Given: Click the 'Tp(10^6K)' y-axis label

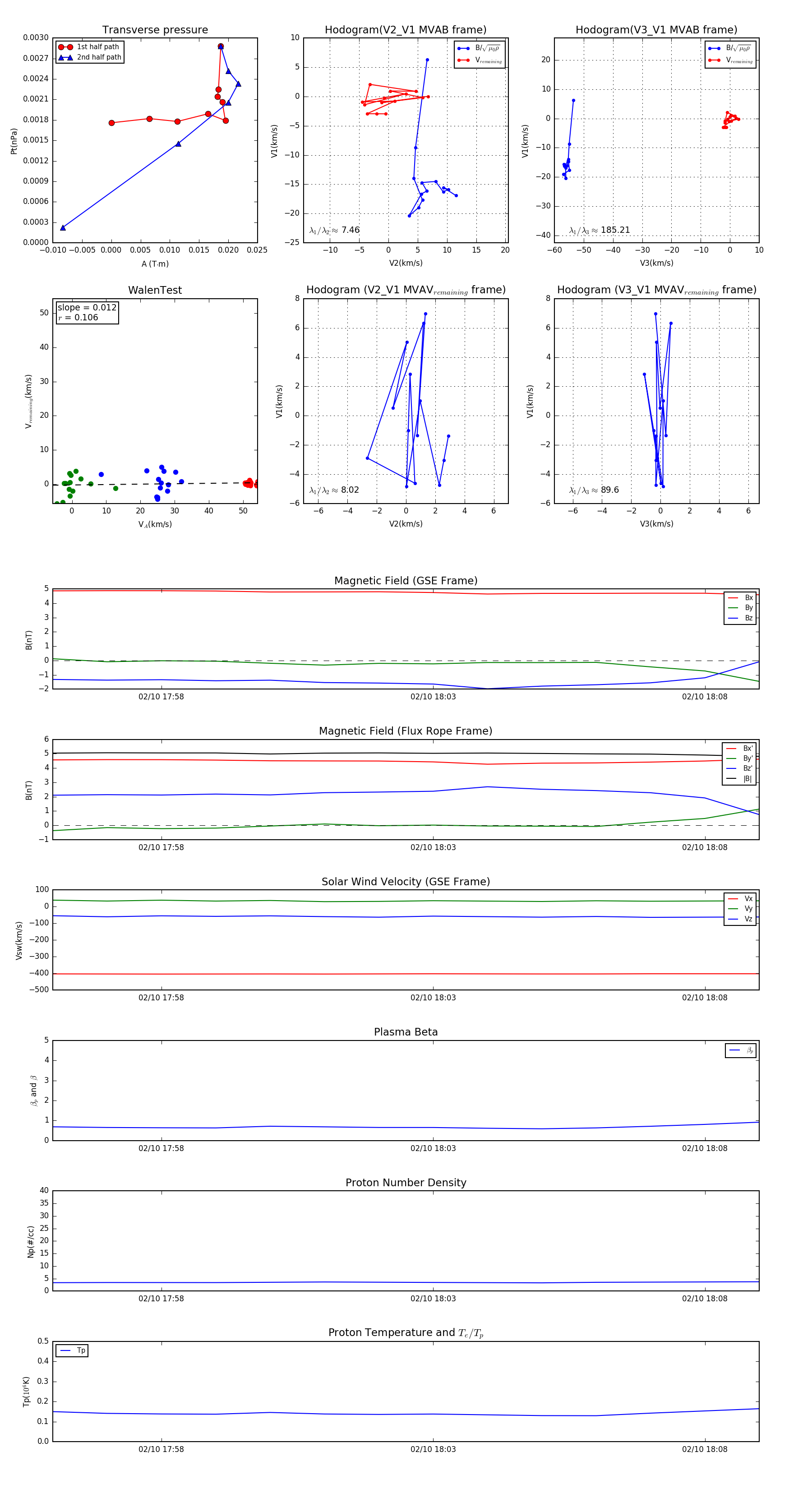Looking at the screenshot, I should 27,1392.
